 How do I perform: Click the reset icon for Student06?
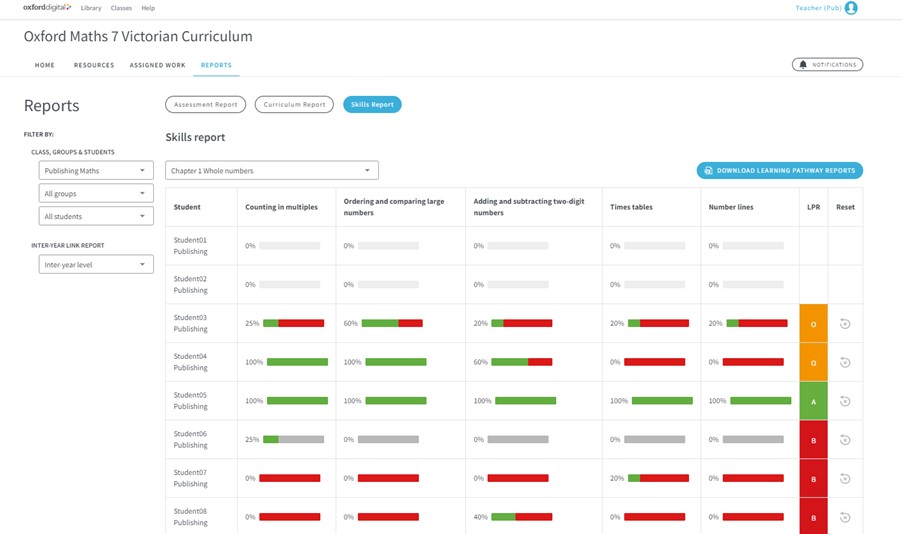click(844, 440)
